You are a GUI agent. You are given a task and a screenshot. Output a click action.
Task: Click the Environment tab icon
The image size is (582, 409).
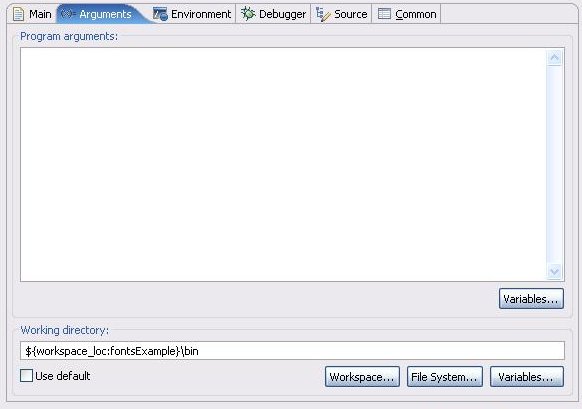point(160,14)
